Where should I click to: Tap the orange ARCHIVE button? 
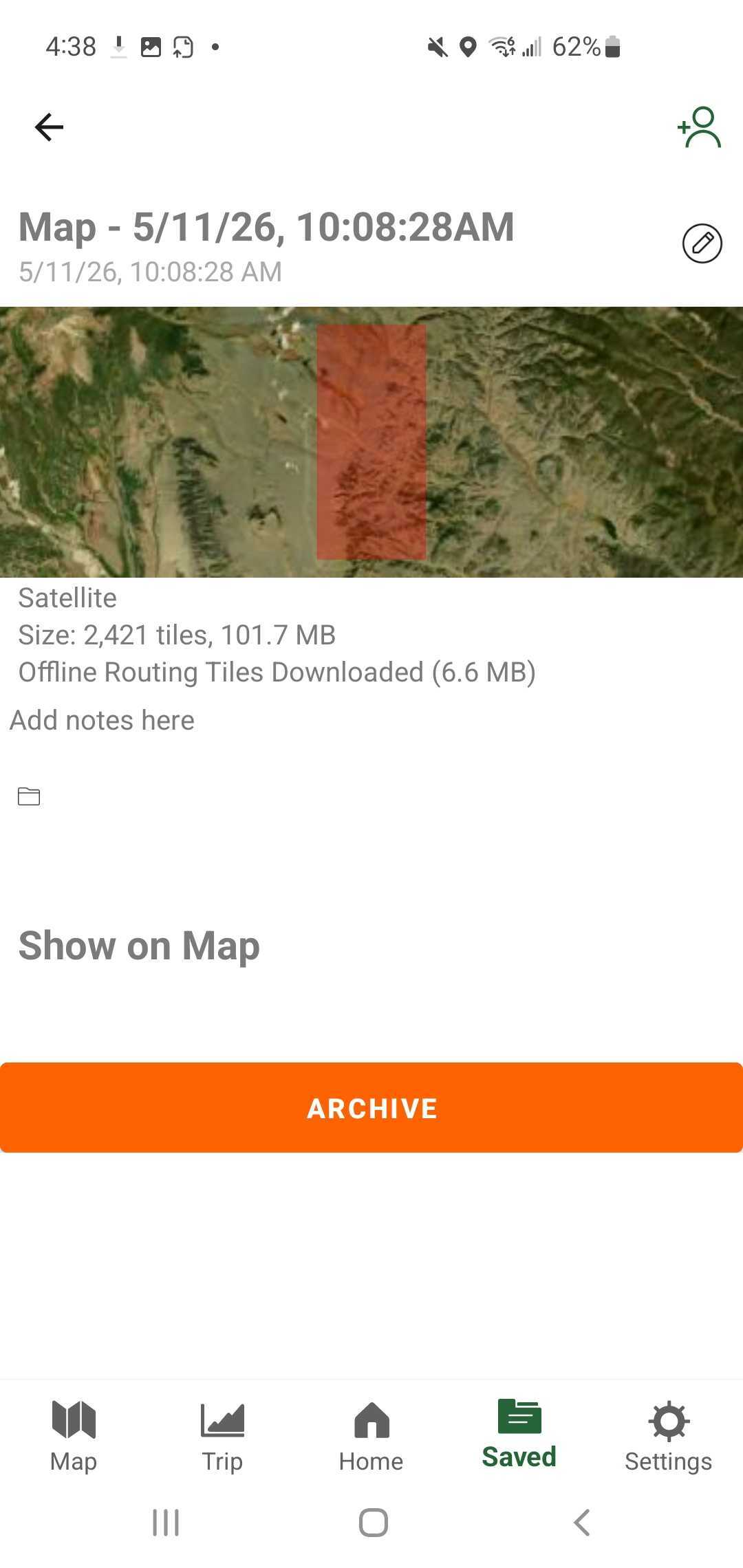tap(371, 1108)
